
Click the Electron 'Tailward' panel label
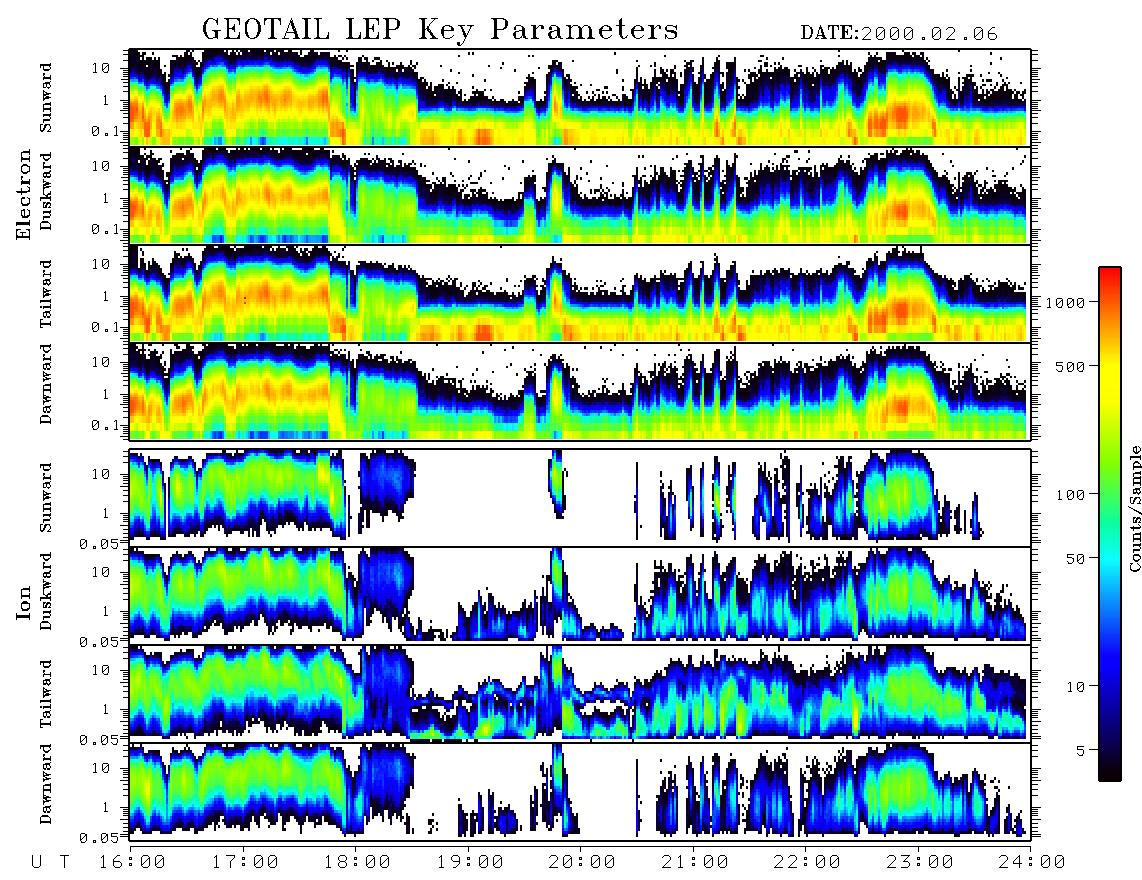(x=46, y=294)
